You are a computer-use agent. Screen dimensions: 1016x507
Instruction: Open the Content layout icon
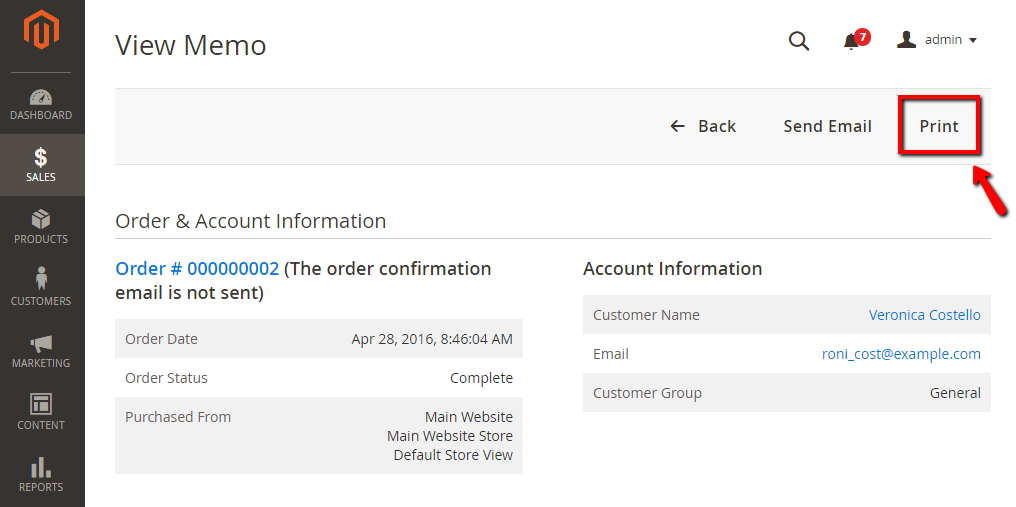[41, 404]
